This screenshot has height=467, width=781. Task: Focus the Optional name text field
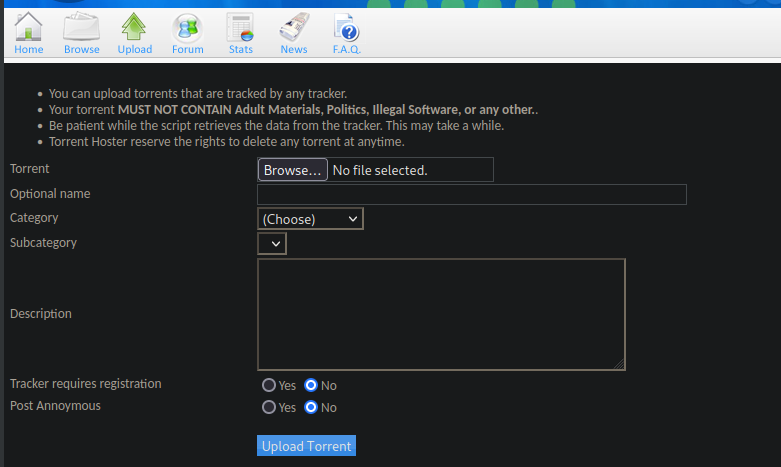[x=471, y=194]
